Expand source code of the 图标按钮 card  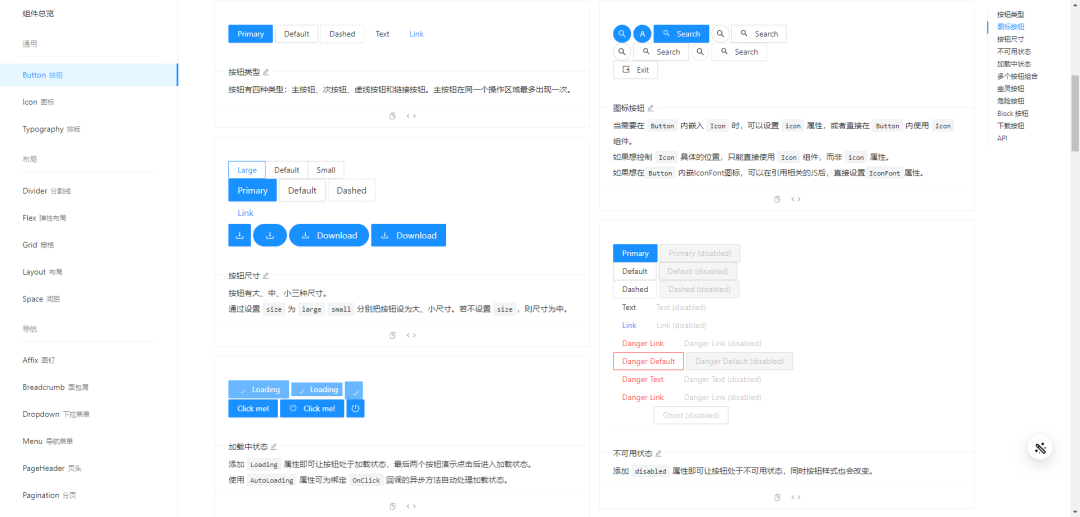tap(796, 199)
